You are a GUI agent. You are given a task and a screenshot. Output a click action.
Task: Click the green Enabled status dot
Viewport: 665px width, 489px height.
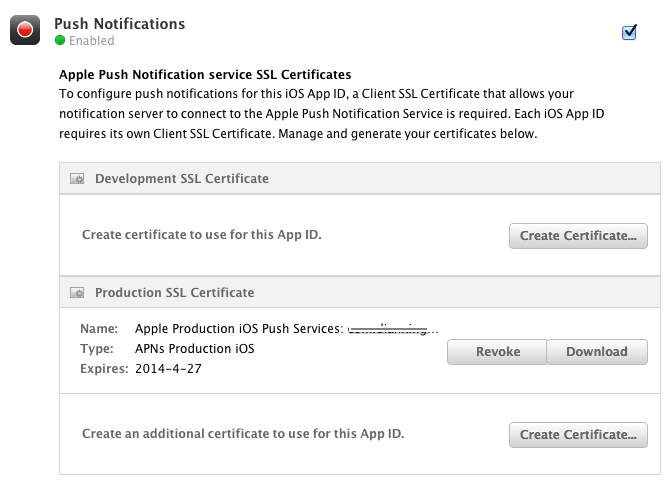click(x=60, y=40)
